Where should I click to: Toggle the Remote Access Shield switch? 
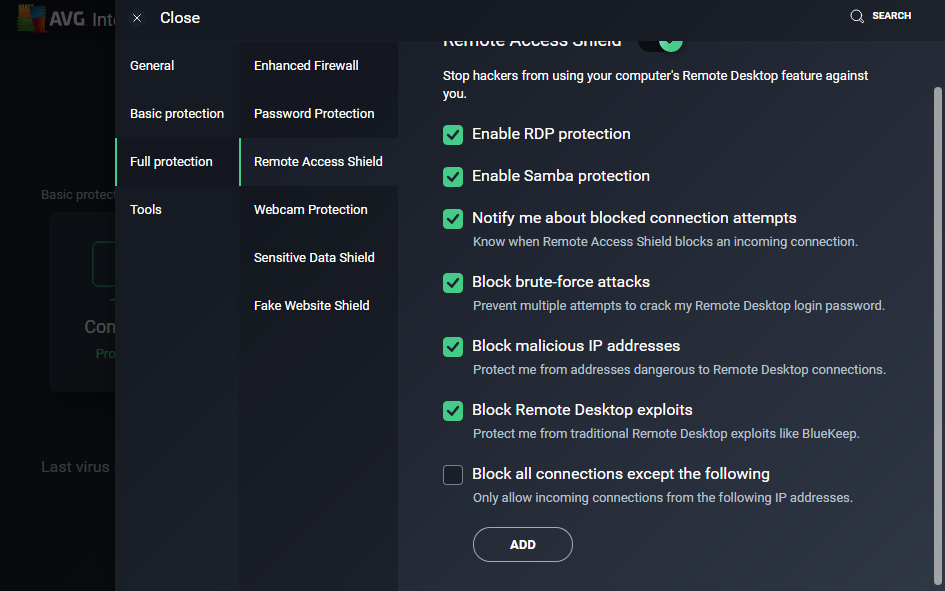660,43
